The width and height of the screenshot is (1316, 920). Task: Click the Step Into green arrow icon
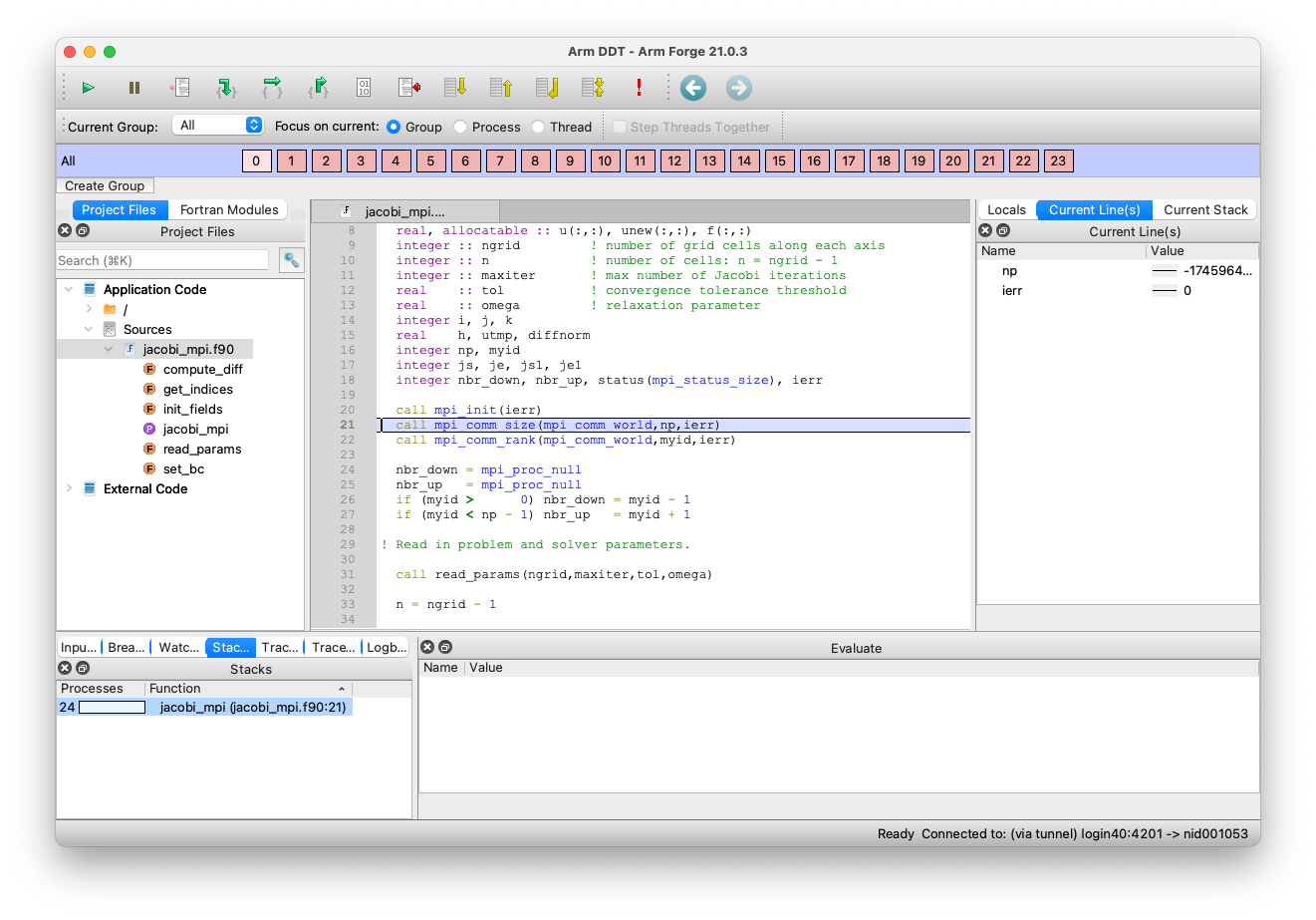coord(226,88)
